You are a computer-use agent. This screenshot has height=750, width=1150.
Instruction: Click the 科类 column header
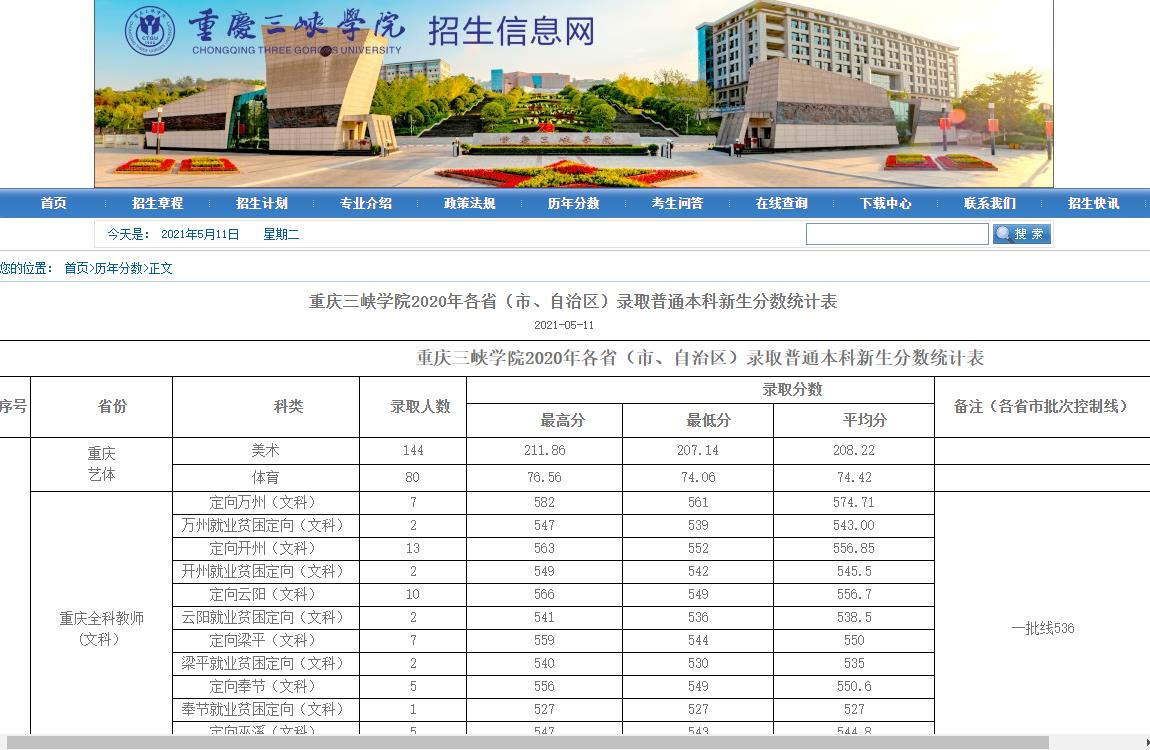(x=288, y=406)
